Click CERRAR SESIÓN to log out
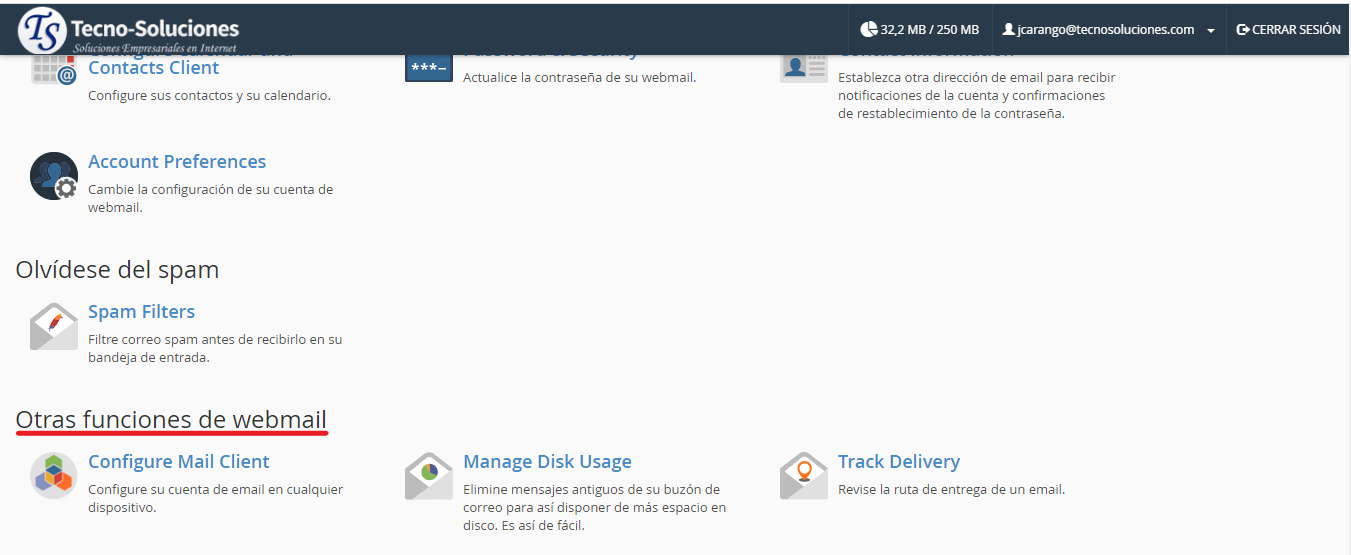 pyautogui.click(x=1288, y=30)
